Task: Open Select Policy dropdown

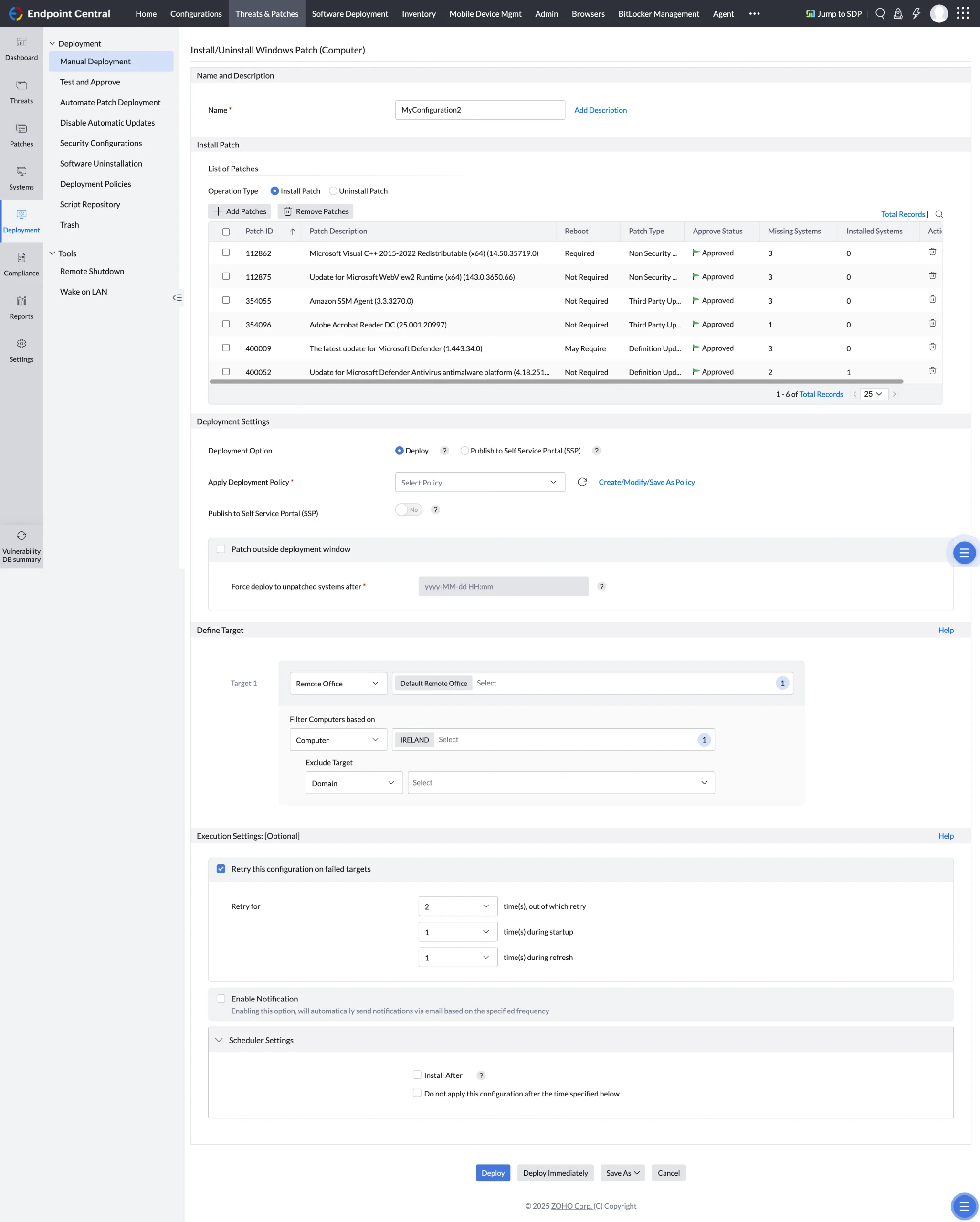Action: point(480,482)
